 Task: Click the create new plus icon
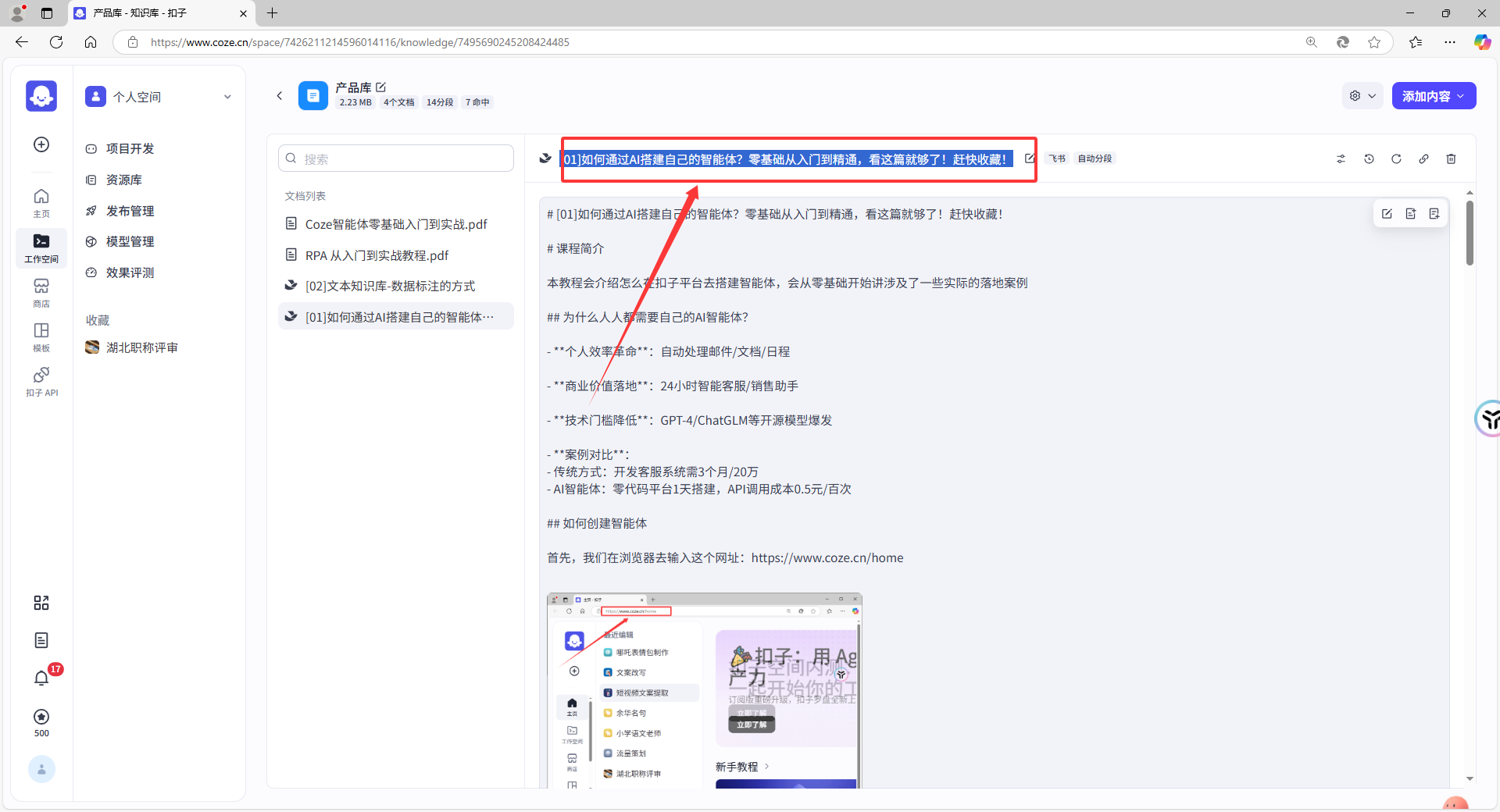41,144
